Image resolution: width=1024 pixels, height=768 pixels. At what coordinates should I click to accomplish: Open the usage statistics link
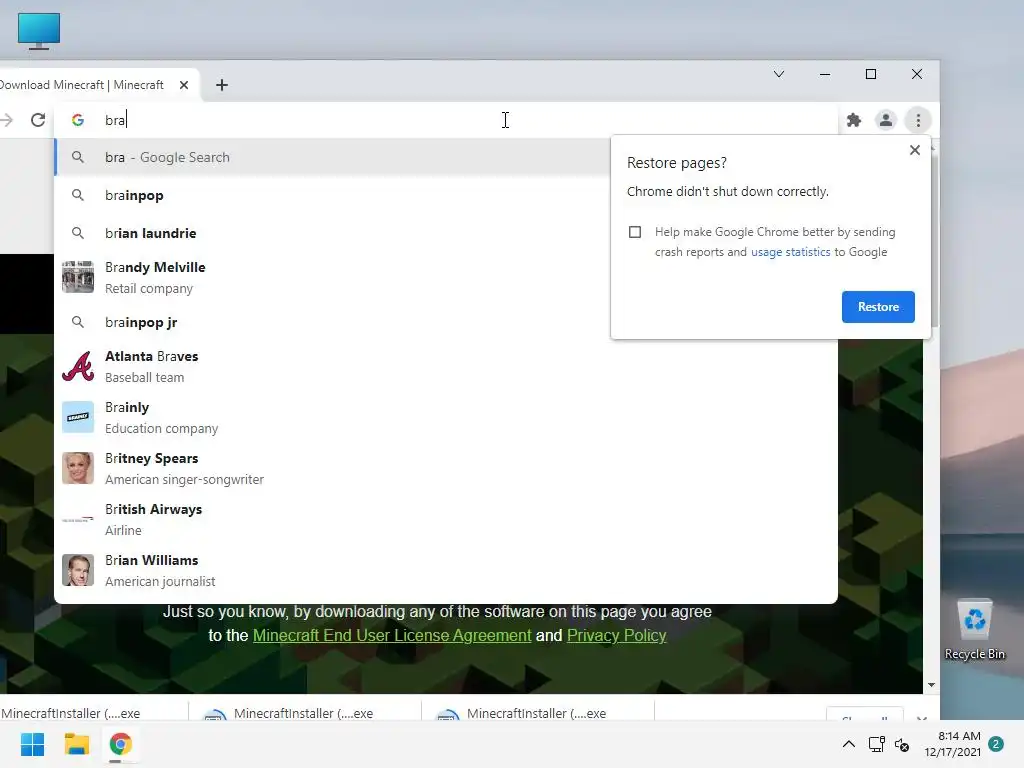tap(791, 252)
